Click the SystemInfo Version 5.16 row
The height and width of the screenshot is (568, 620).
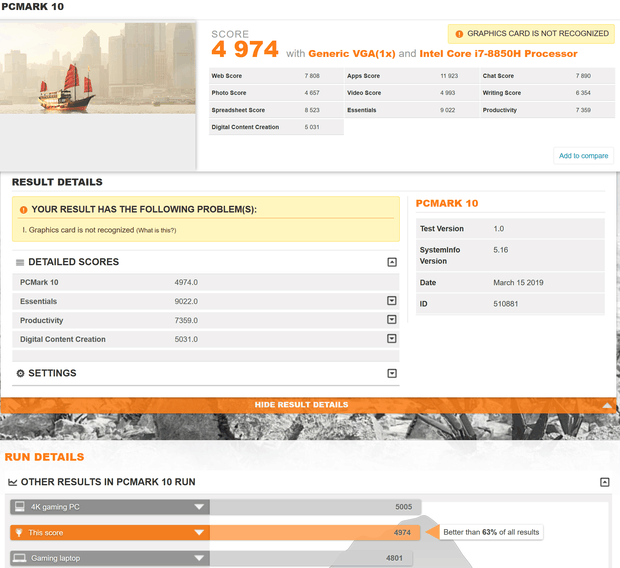point(510,256)
